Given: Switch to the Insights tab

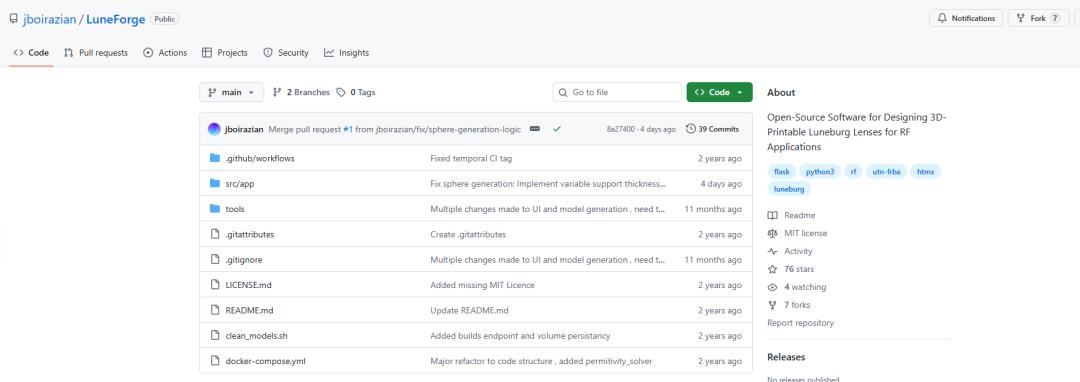Looking at the screenshot, I should 346,53.
